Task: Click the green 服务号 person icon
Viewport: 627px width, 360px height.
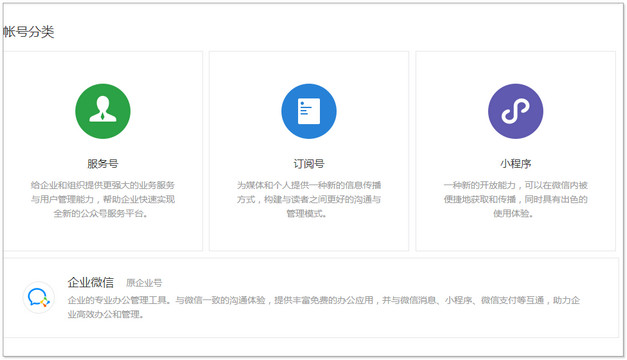Action: point(103,111)
